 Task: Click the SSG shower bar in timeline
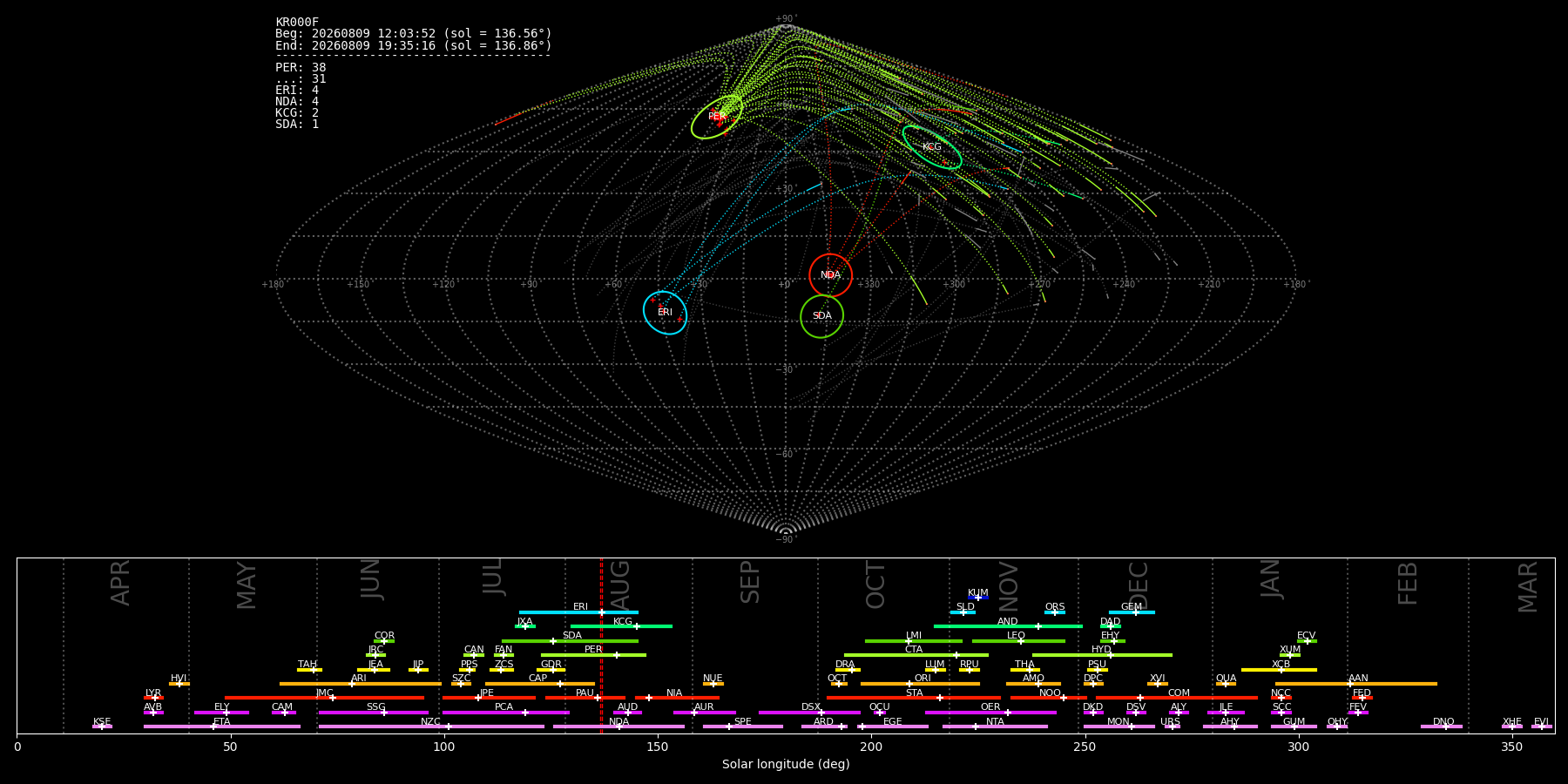coord(374,713)
